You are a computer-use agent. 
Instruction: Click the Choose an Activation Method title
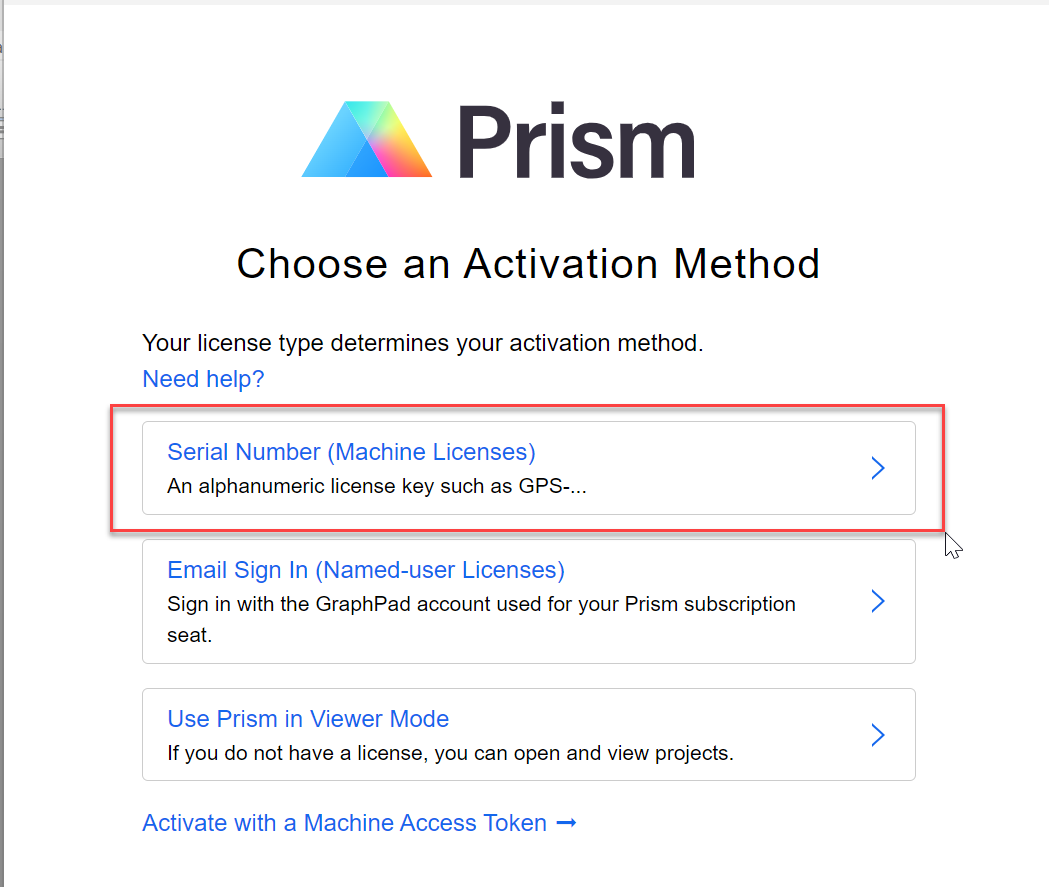click(x=528, y=264)
